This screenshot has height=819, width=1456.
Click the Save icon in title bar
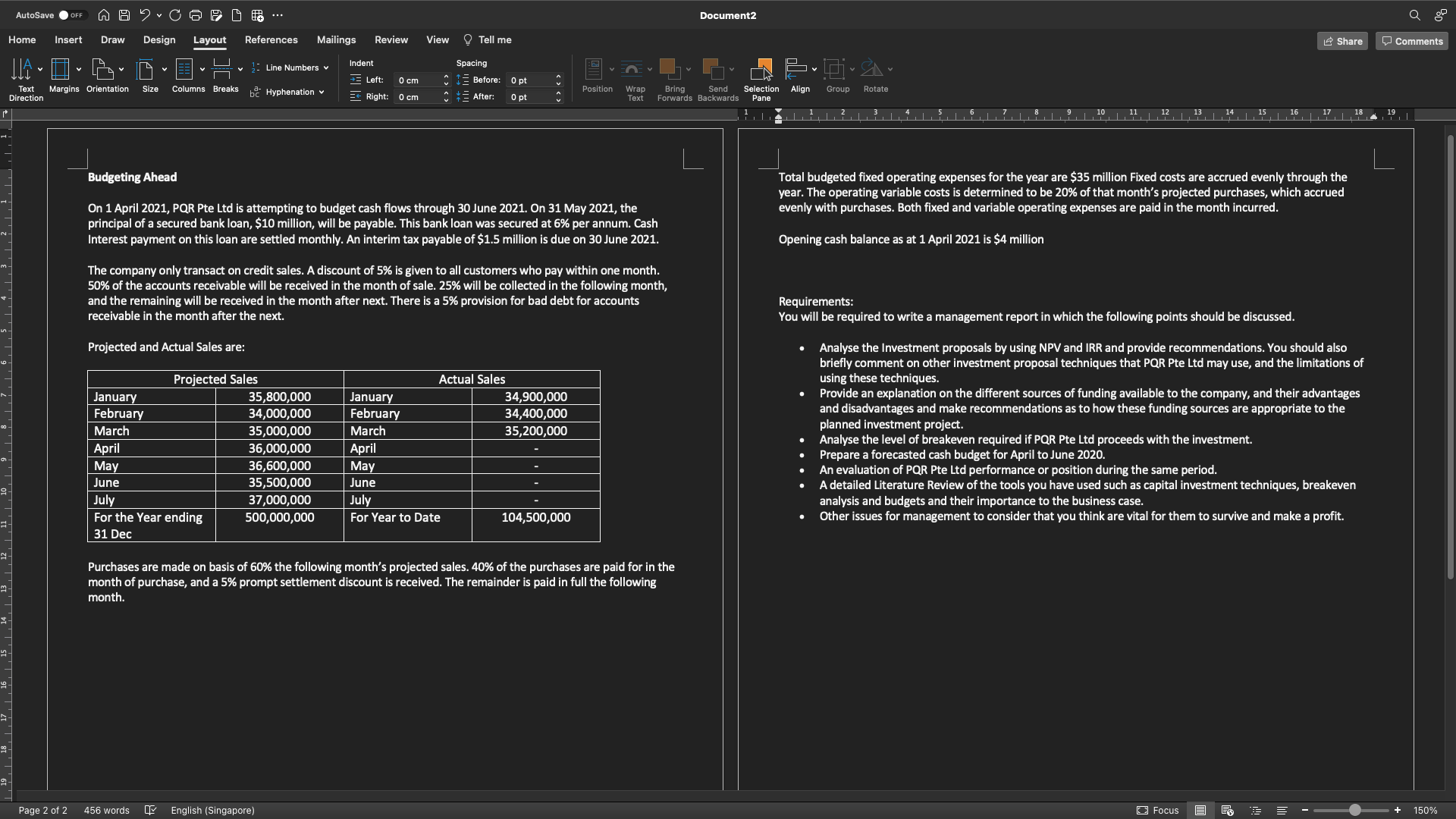[124, 15]
